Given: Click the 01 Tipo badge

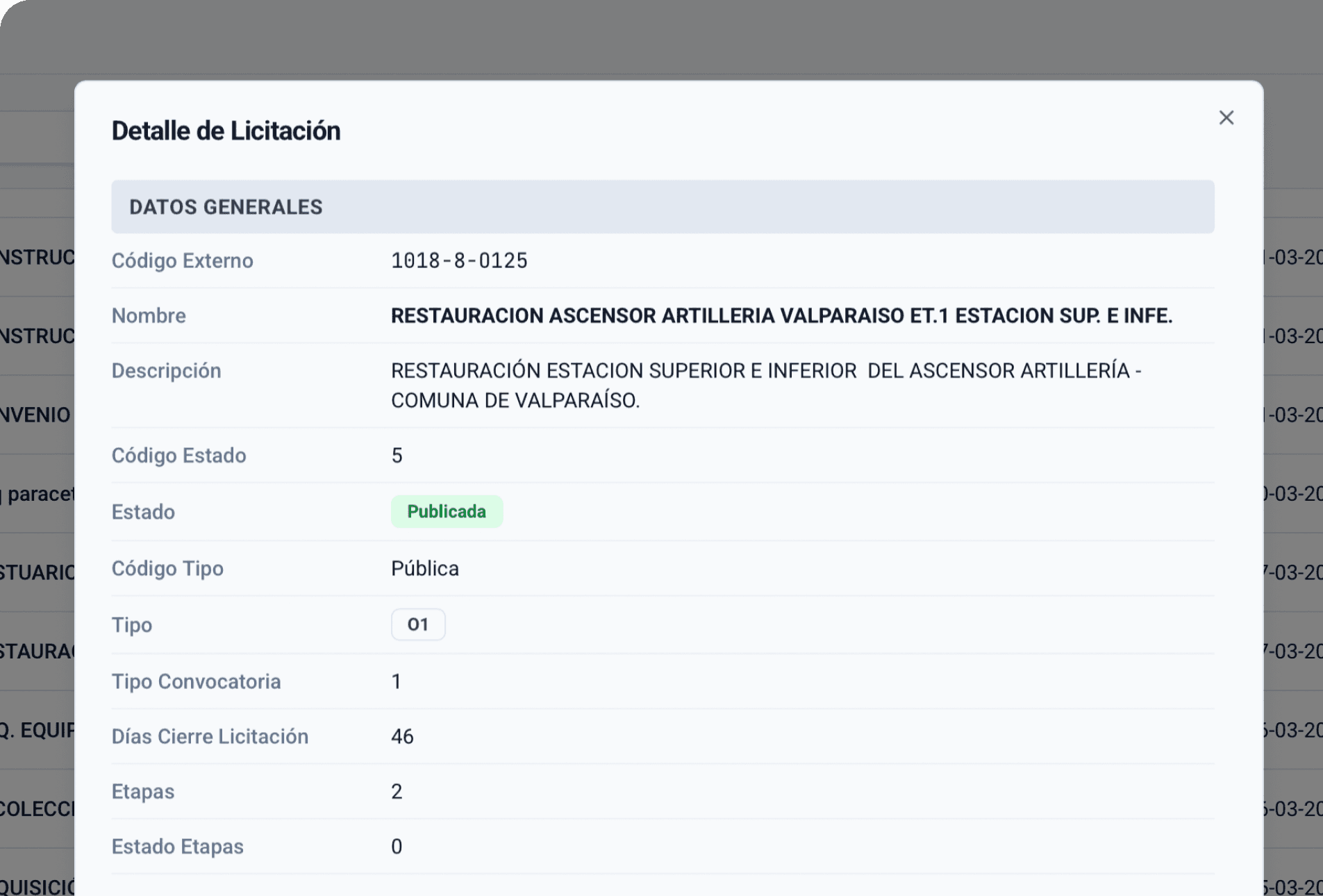Looking at the screenshot, I should tap(417, 624).
